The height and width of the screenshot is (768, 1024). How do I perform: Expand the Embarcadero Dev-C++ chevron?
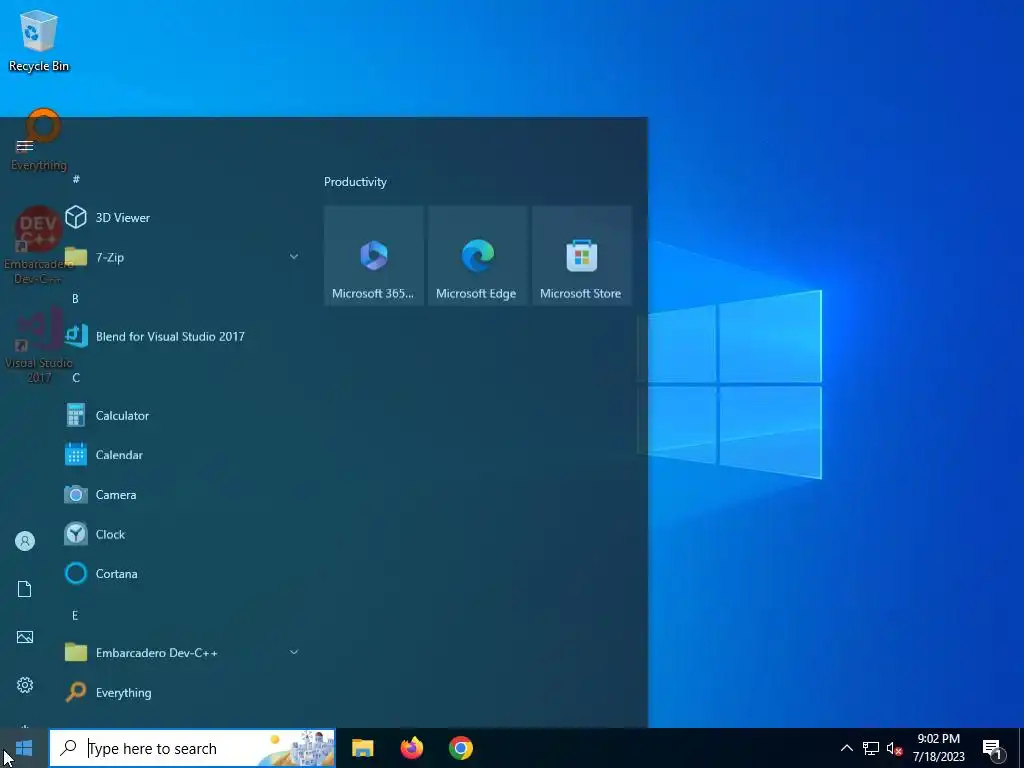tap(294, 652)
